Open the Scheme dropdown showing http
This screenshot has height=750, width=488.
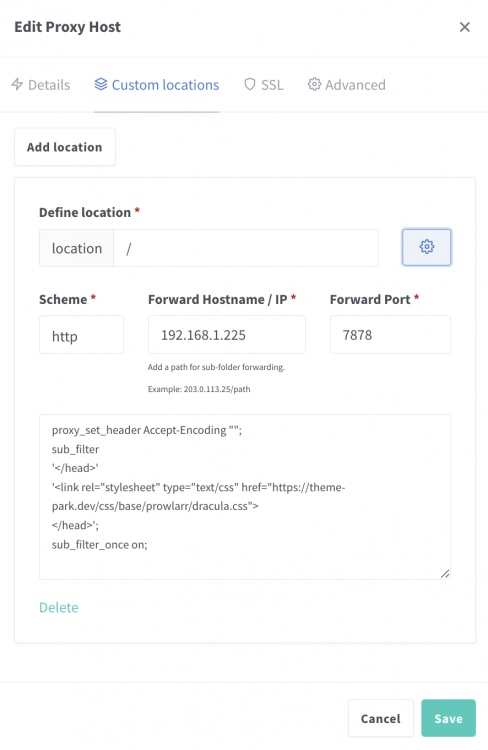[81, 335]
